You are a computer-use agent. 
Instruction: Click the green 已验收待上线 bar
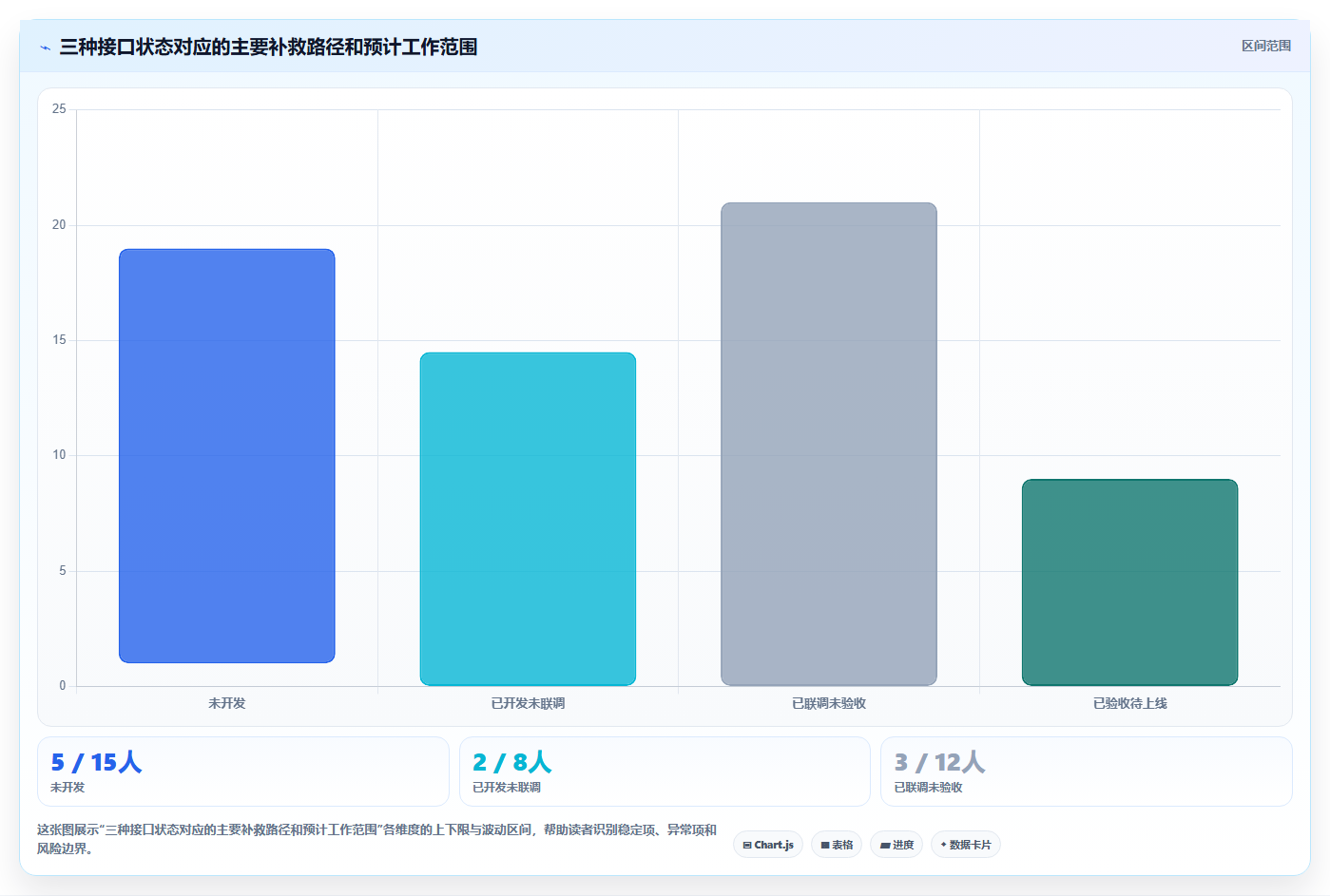pos(1129,582)
